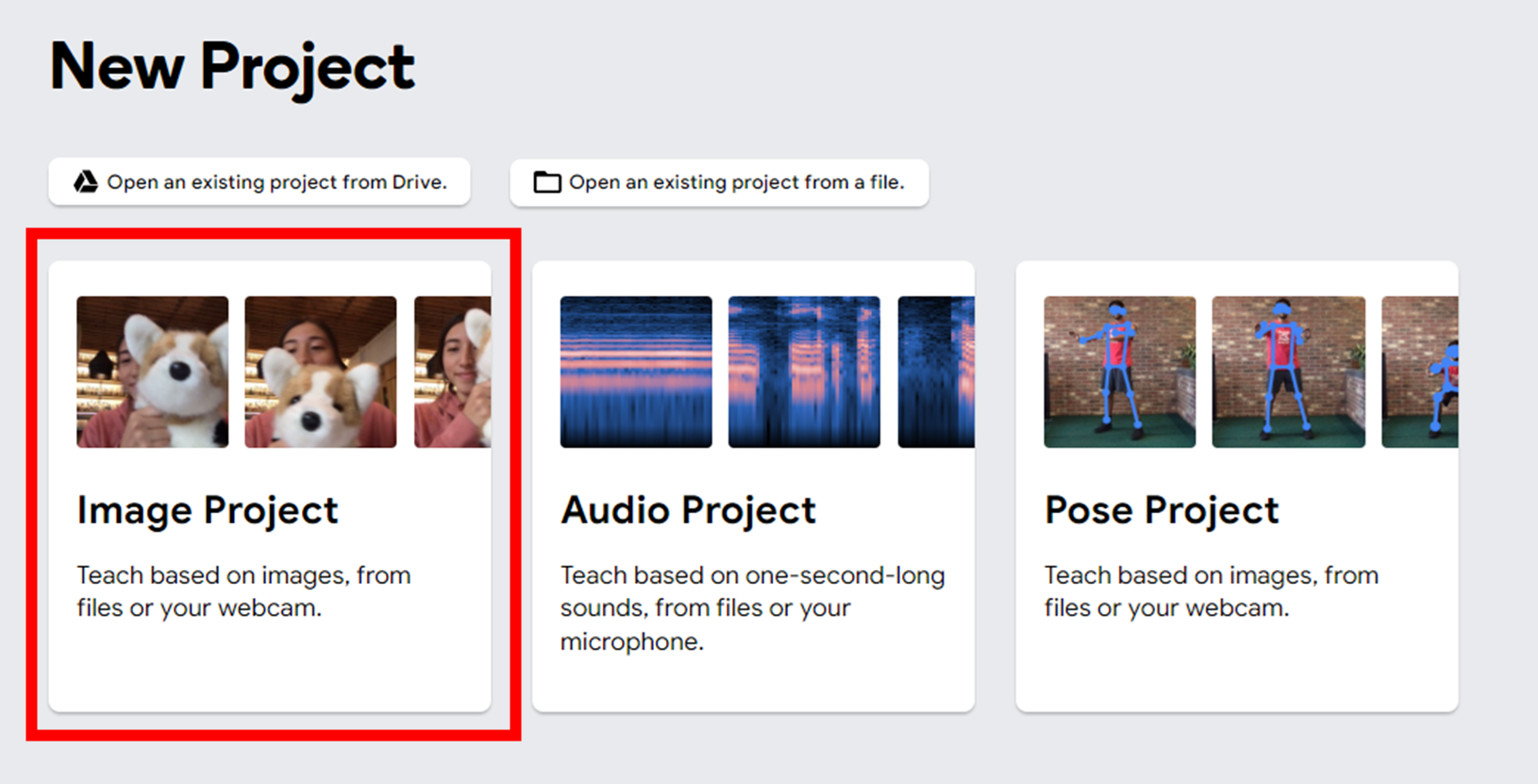Click Pose Project description about files or webcam
The width and height of the screenshot is (1538, 784).
pyautogui.click(x=1212, y=592)
